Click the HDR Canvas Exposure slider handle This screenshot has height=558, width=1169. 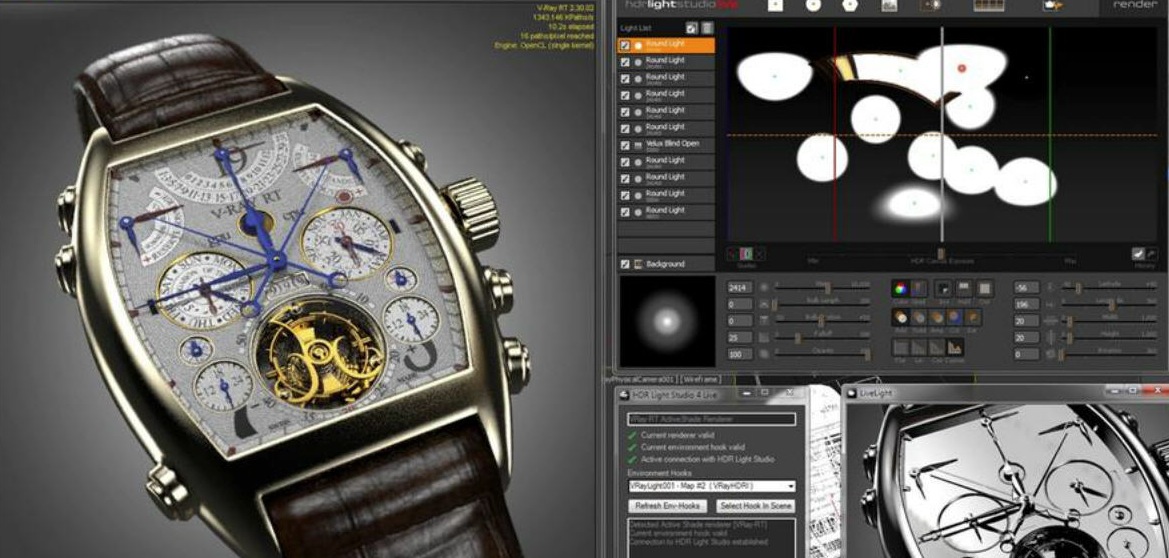[942, 254]
